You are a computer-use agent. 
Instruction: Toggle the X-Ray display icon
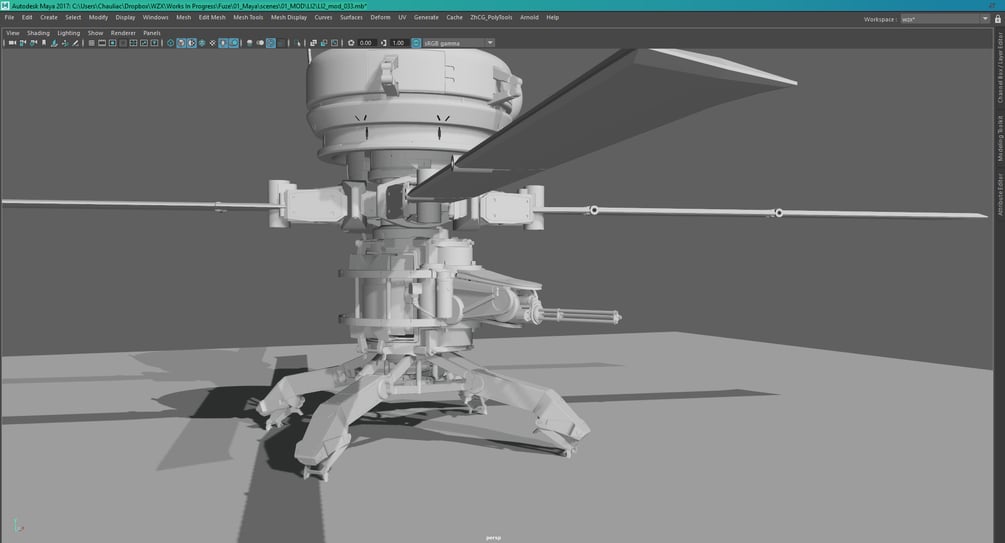pyautogui.click(x=313, y=43)
